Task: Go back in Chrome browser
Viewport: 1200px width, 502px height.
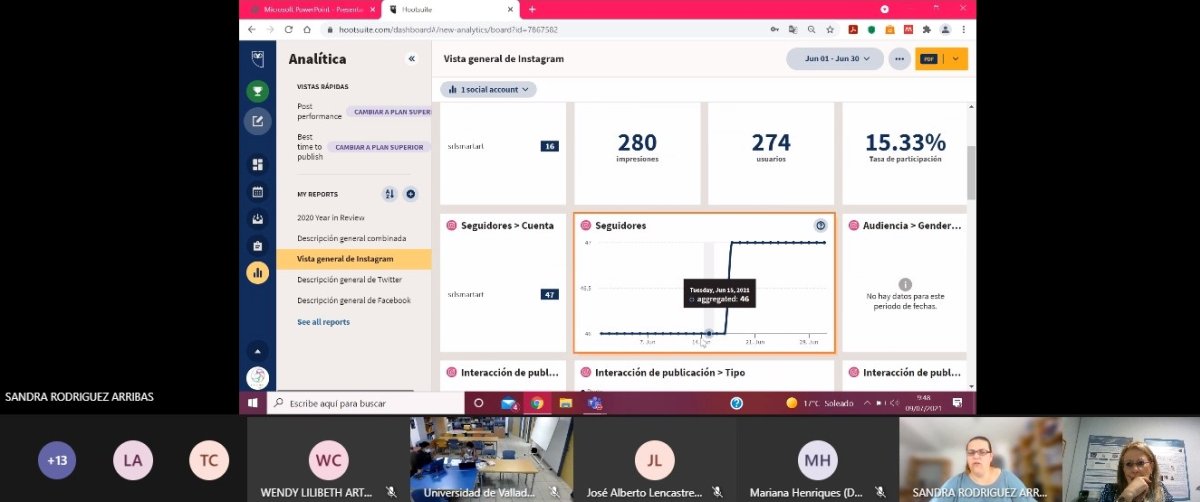Action: click(x=252, y=30)
